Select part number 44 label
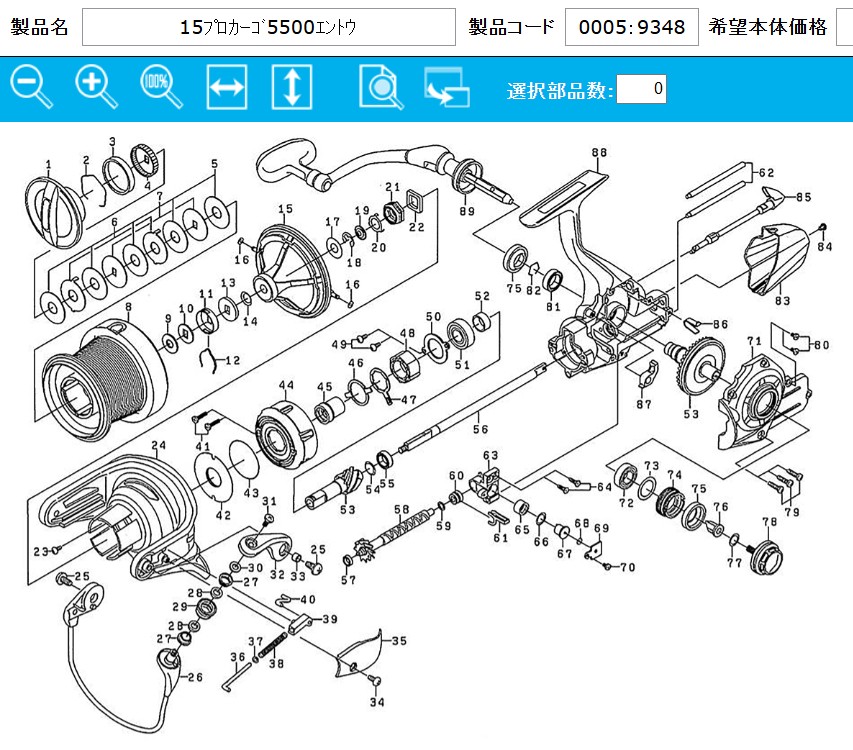This screenshot has width=853, height=750. [x=287, y=386]
